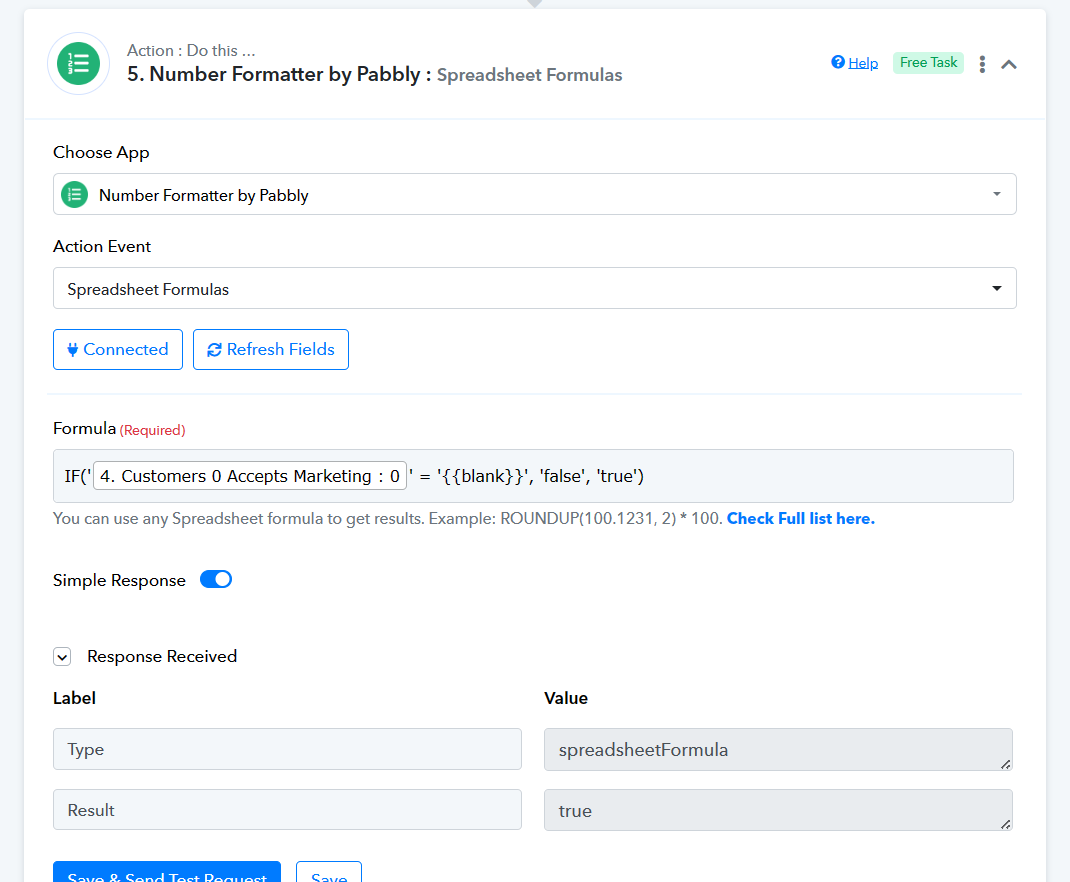Click the Formula (Required) label
Image resolution: width=1070 pixels, height=882 pixels.
[119, 428]
